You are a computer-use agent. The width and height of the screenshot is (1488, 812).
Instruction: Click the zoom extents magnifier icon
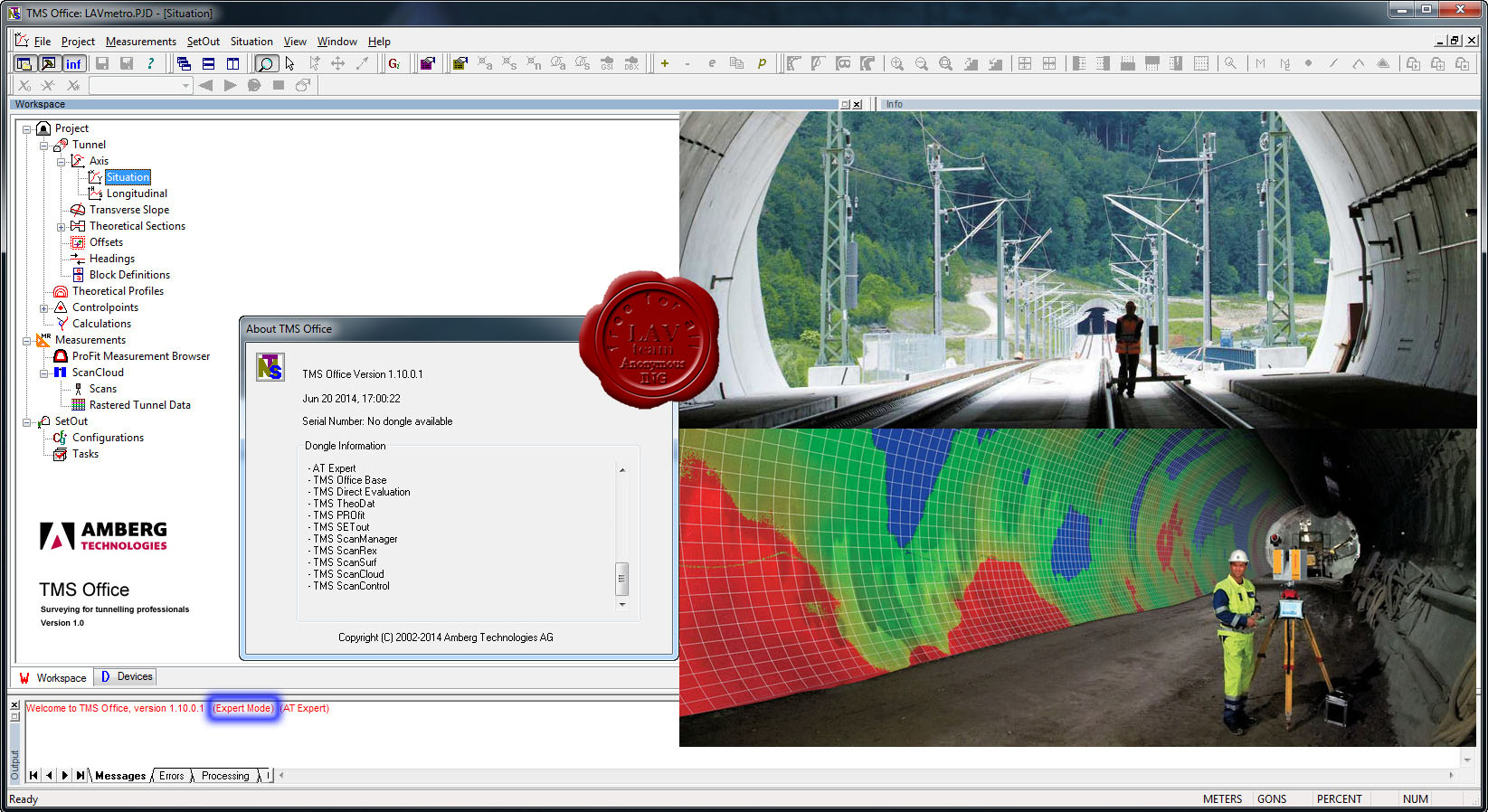click(946, 63)
